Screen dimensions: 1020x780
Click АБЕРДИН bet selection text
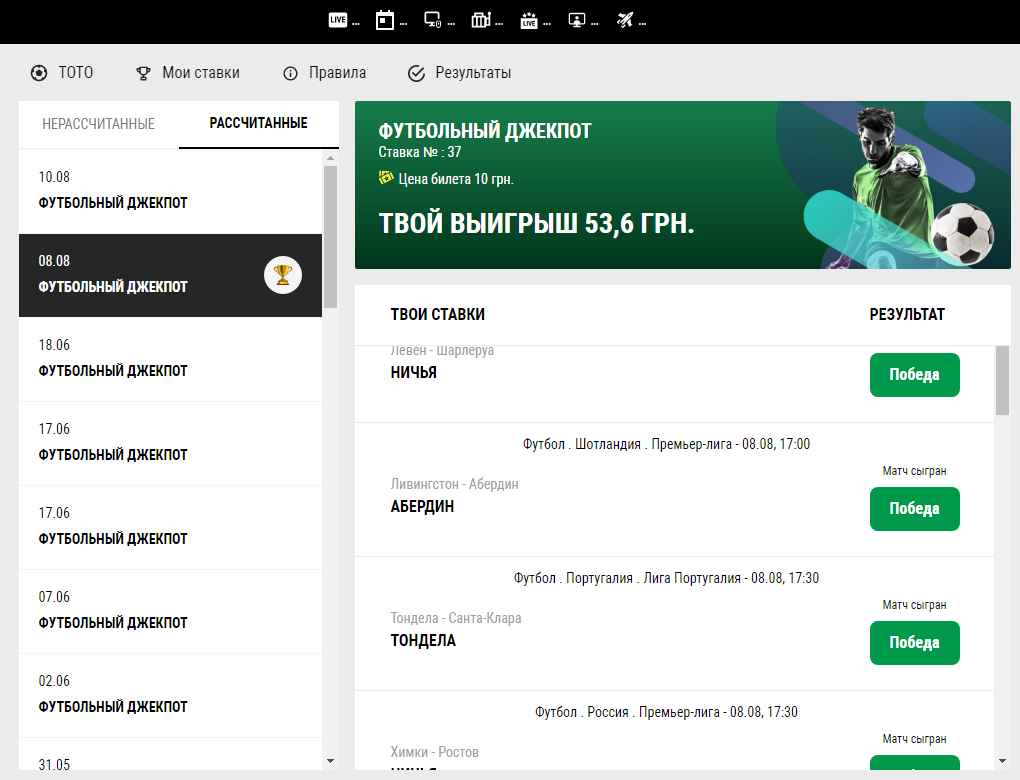pyautogui.click(x=422, y=507)
